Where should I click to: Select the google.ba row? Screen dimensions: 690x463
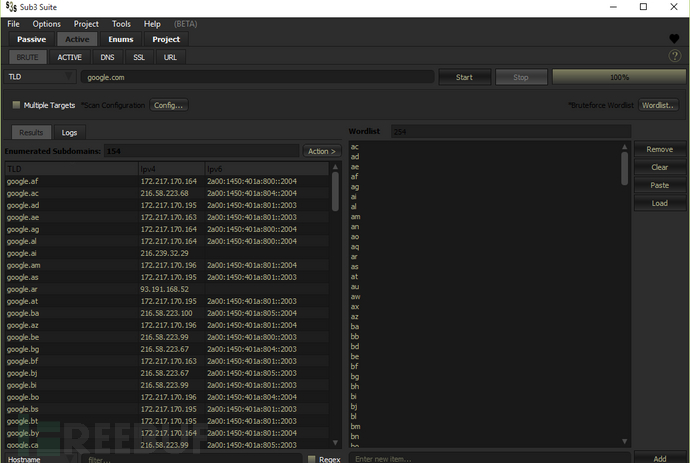click(167, 313)
